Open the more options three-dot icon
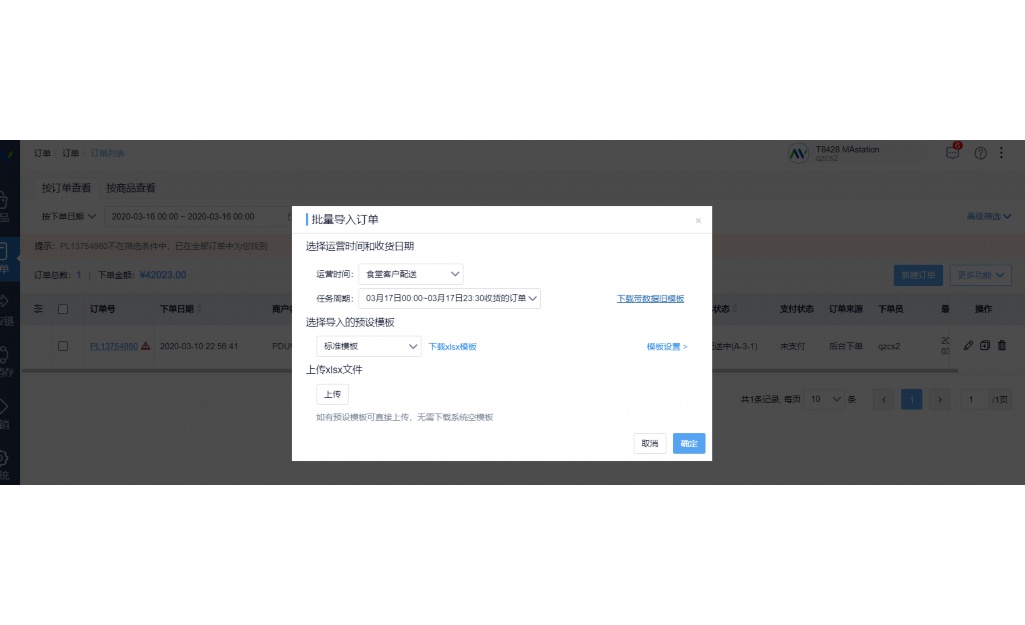Image resolution: width=1025 pixels, height=625 pixels. click(x=1000, y=152)
